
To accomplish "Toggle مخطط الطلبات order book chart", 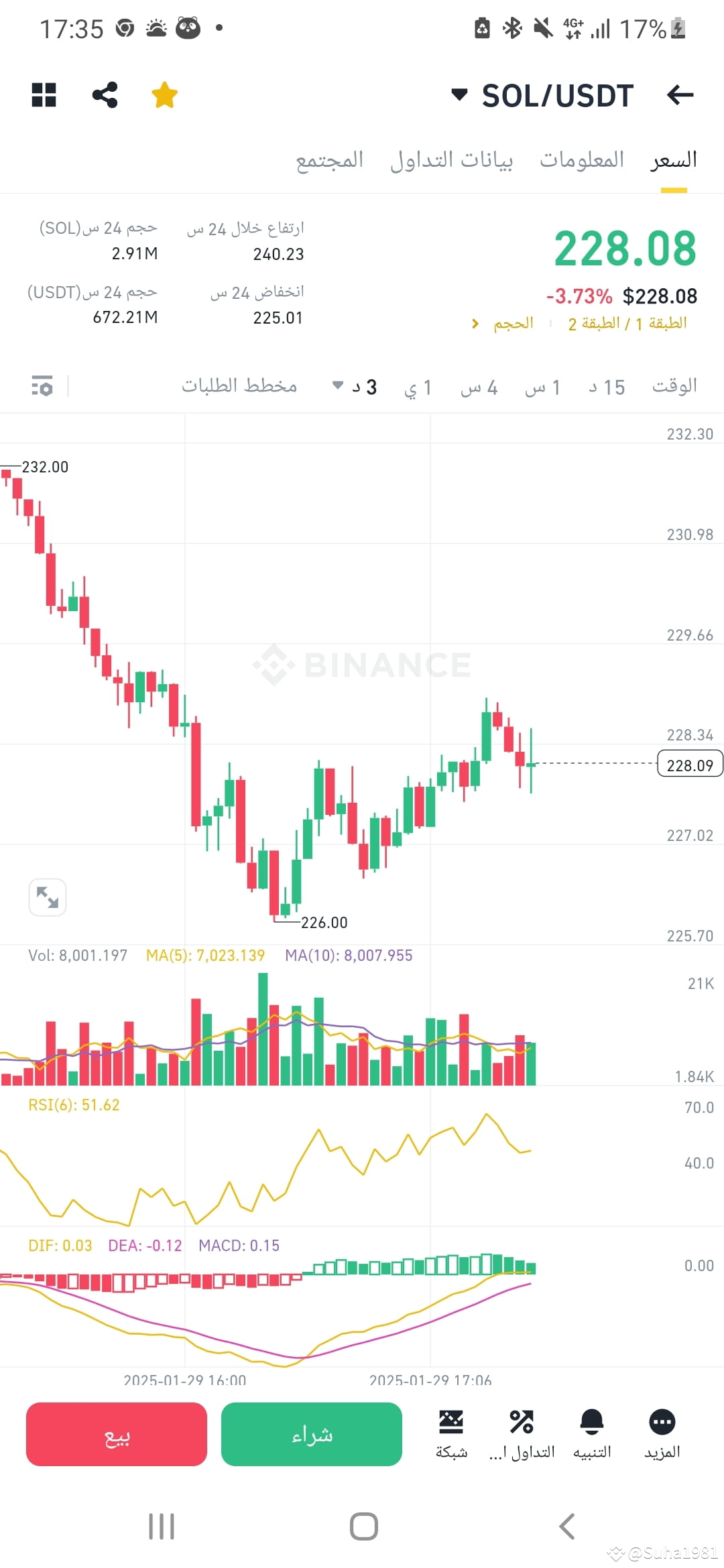I will (x=239, y=386).
